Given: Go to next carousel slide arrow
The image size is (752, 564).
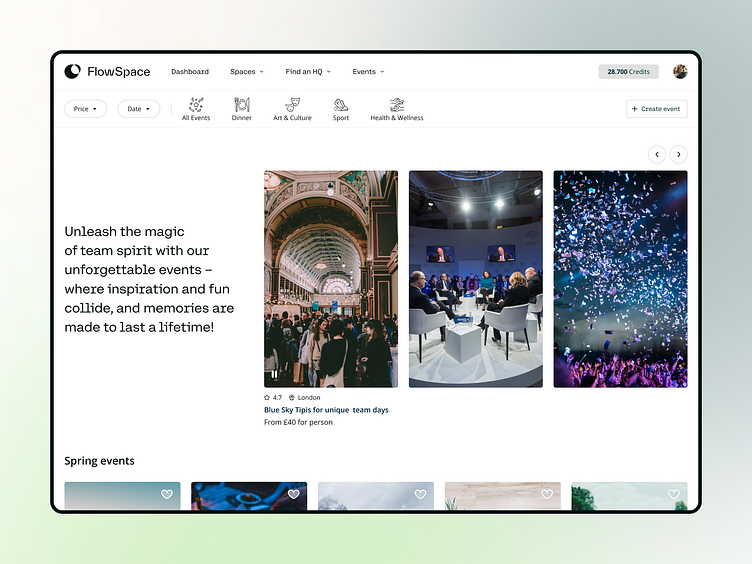Looking at the screenshot, I should coord(679,154).
